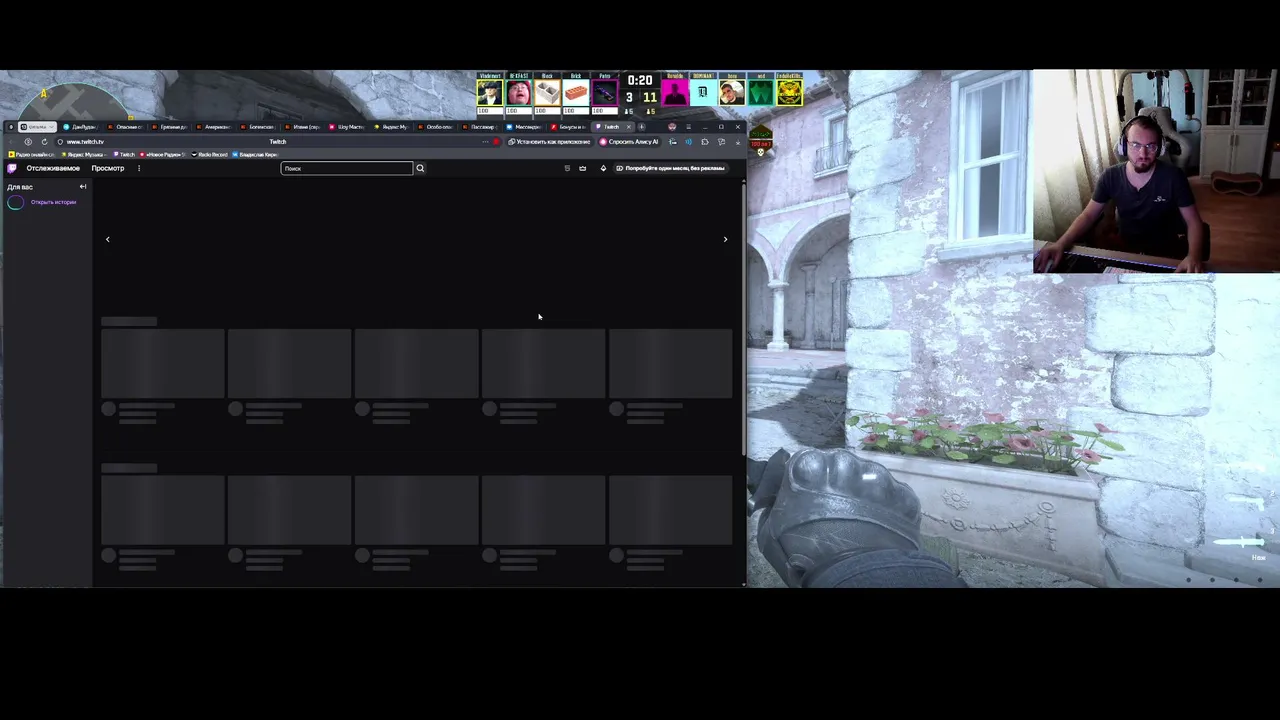
Task: Close the active Twitch browser tab
Action: pos(628,127)
